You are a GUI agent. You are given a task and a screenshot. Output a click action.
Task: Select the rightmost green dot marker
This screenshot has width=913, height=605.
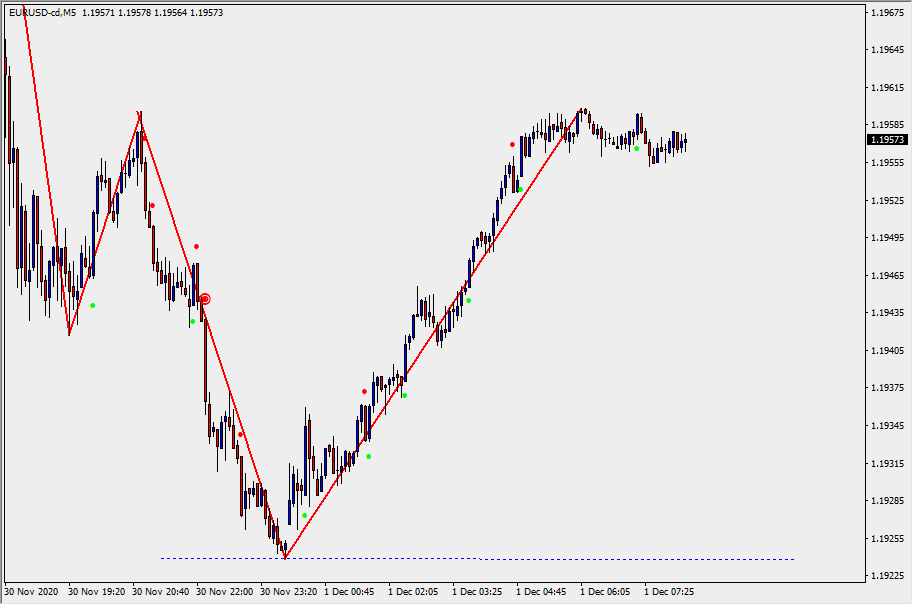click(x=636, y=149)
